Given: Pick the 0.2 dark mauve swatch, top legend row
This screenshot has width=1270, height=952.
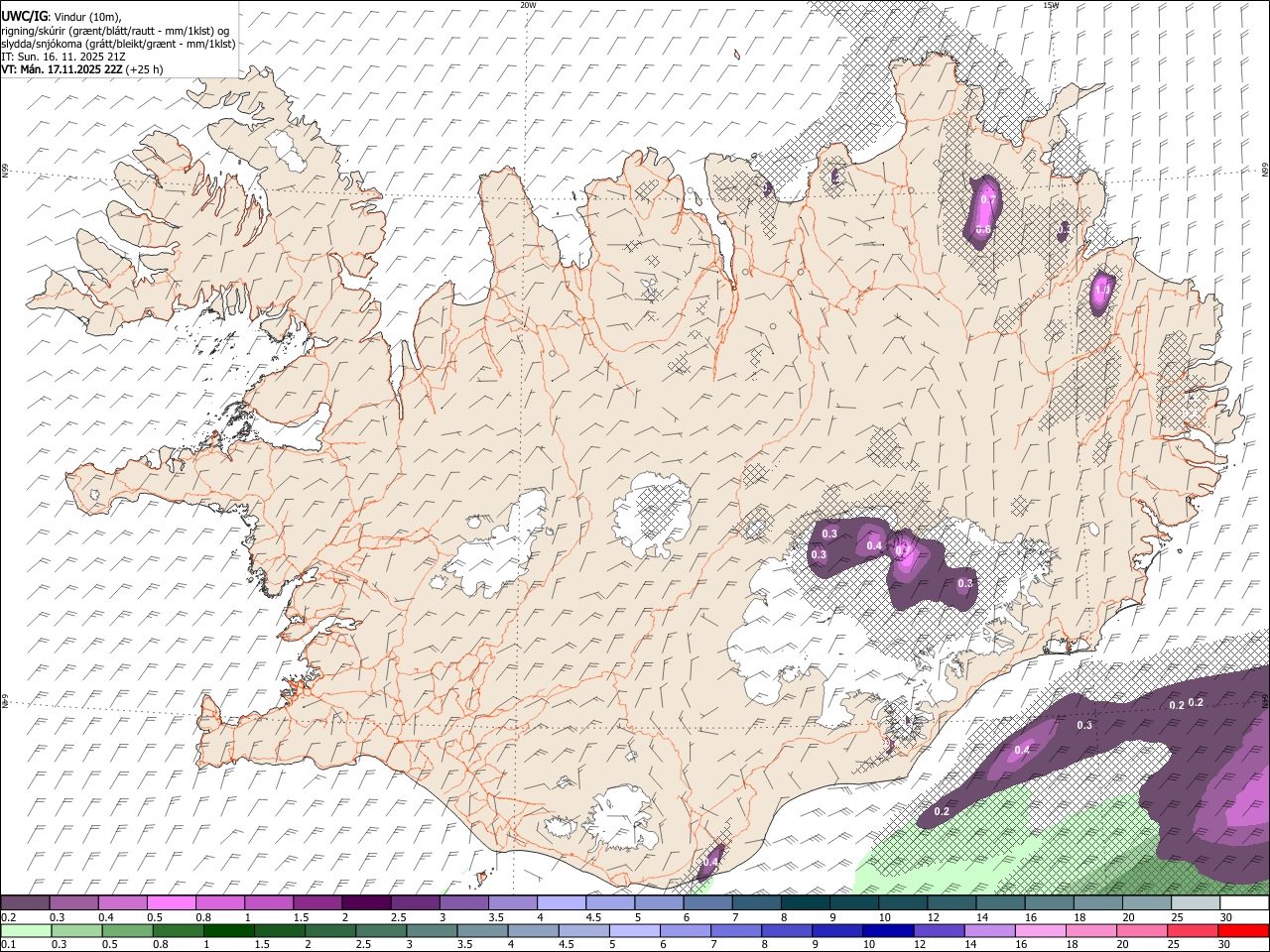Looking at the screenshot, I should coord(25,903).
